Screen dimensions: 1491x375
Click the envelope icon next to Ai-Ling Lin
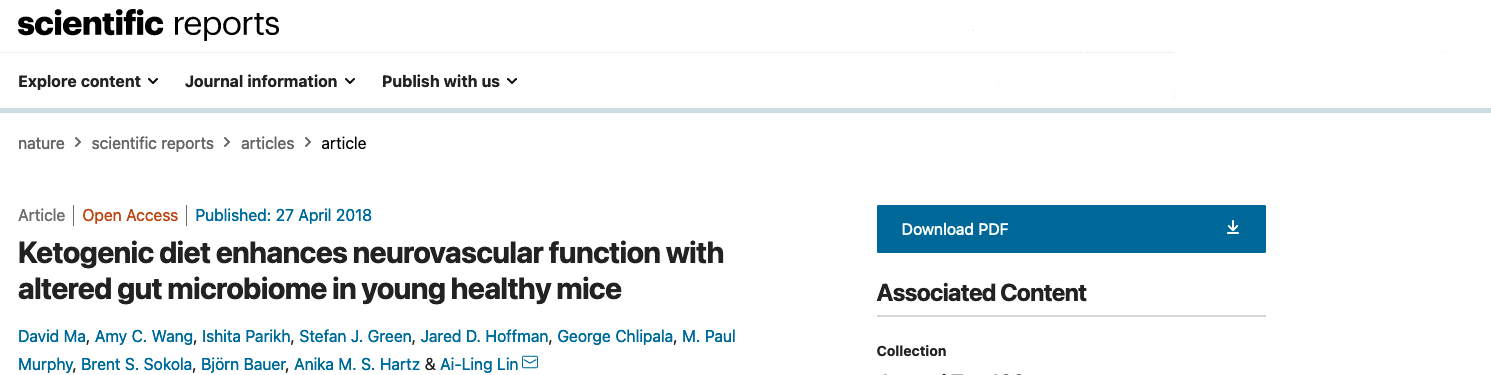coord(530,363)
